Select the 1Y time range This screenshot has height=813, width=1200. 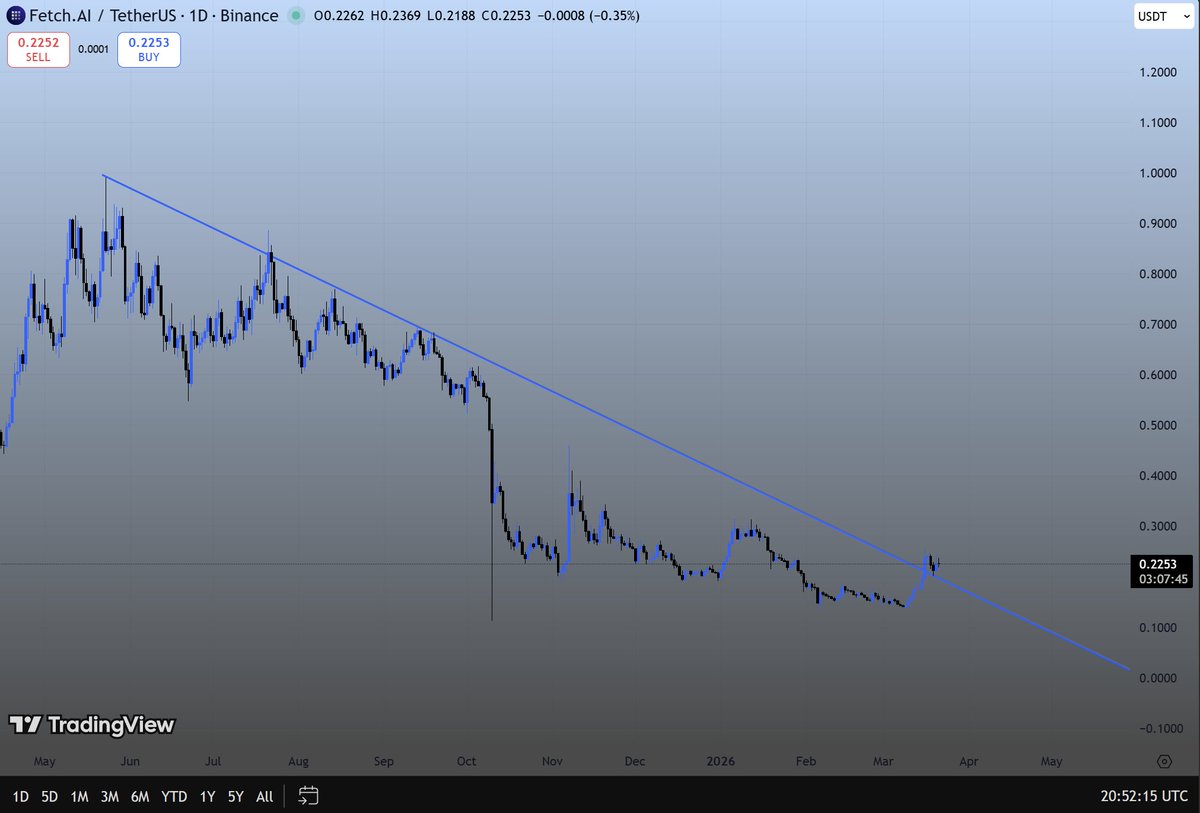coord(207,796)
